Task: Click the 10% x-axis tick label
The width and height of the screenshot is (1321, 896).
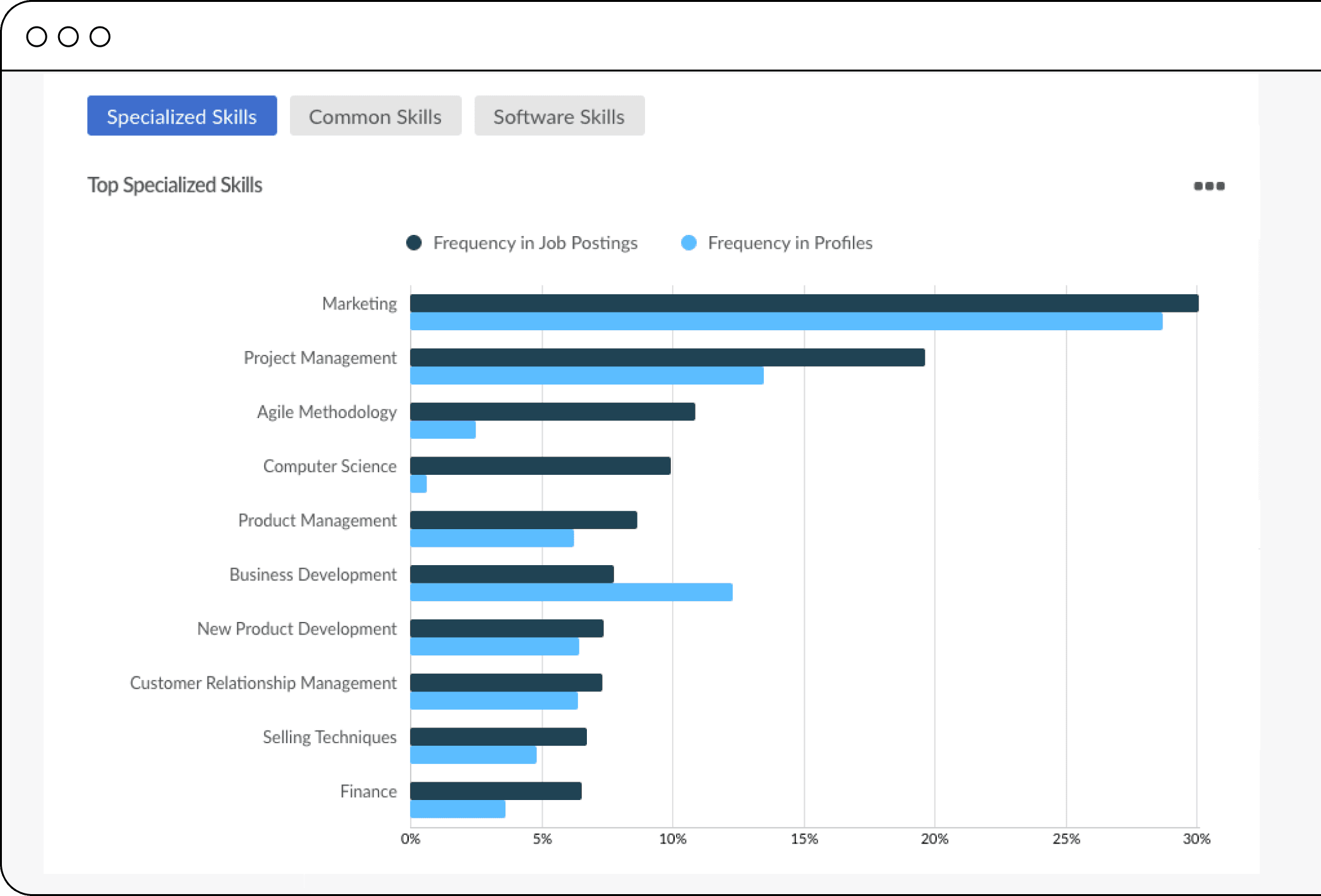Action: (673, 839)
